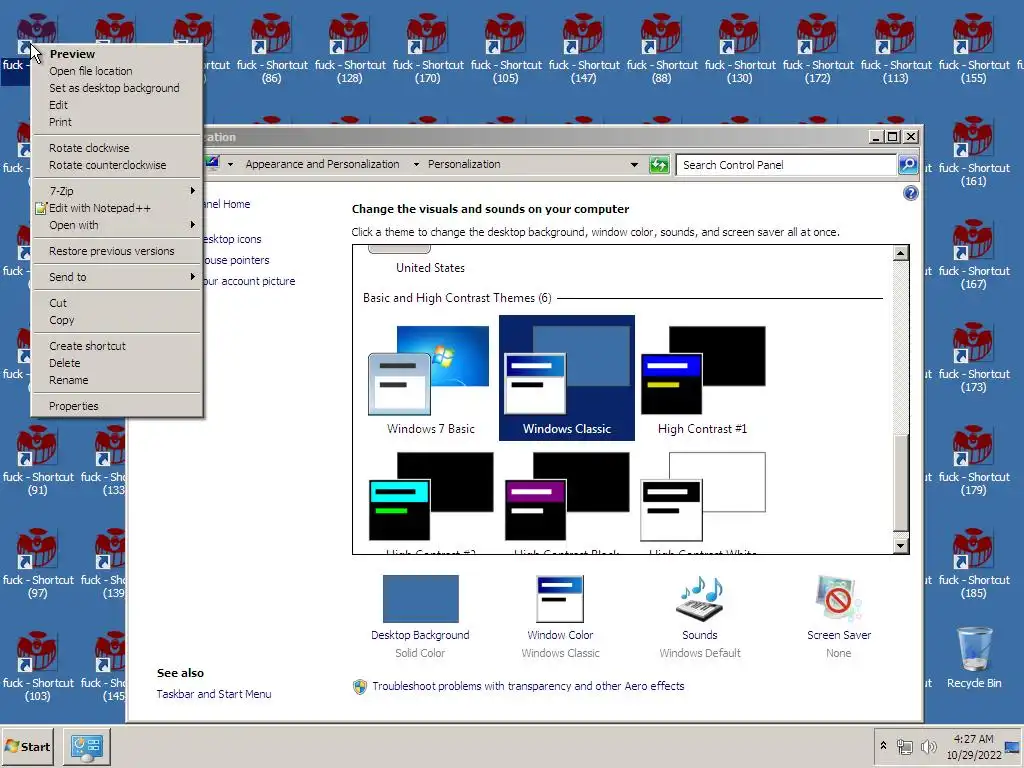Open the address bar history dropdown

tap(633, 165)
